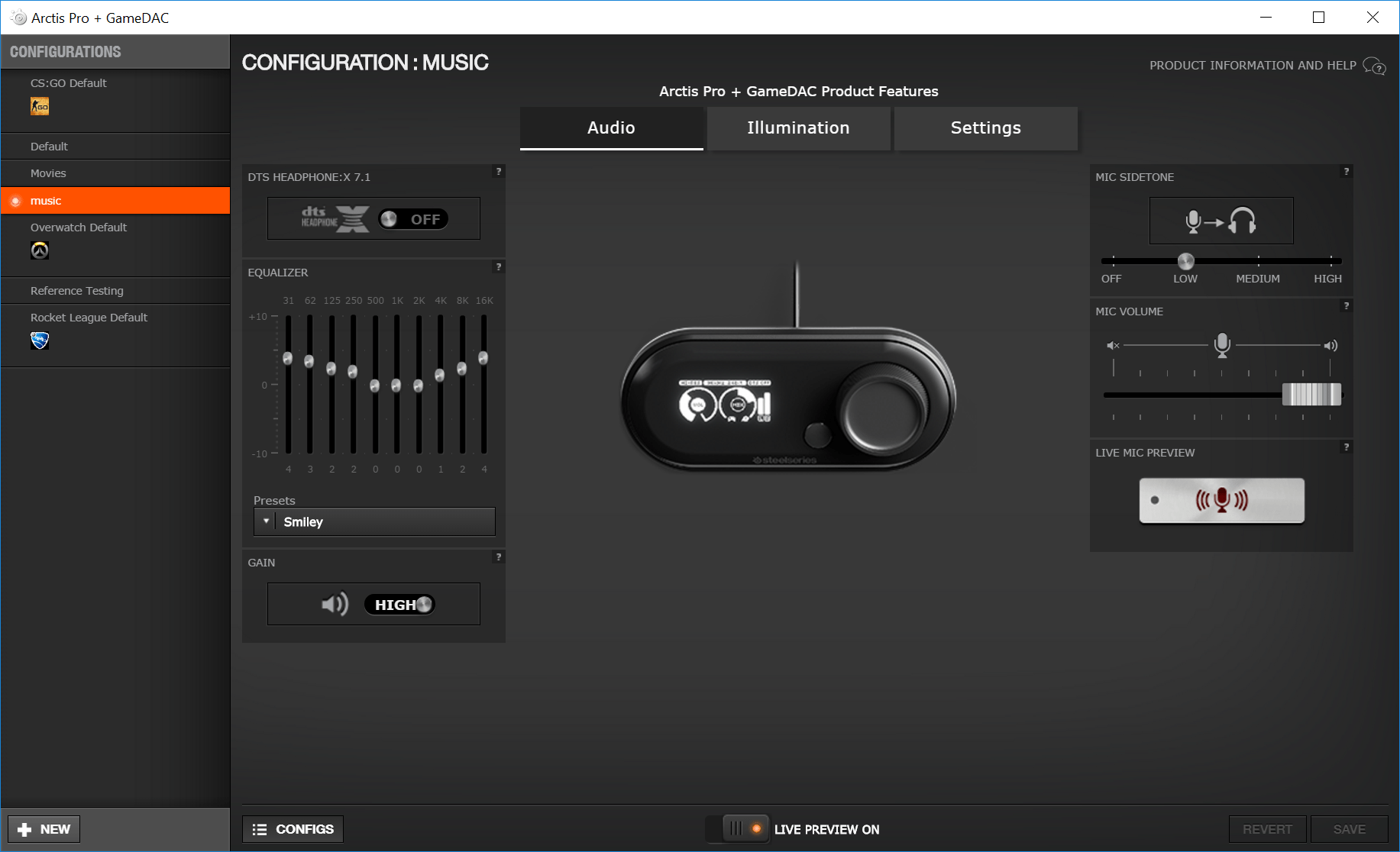Image resolution: width=1400 pixels, height=852 pixels.
Task: Click the Overwatch logo icon
Action: tap(40, 250)
